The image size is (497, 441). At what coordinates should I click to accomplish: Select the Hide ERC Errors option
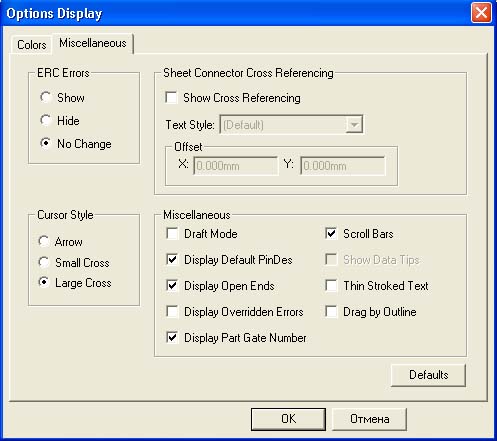[x=46, y=120]
